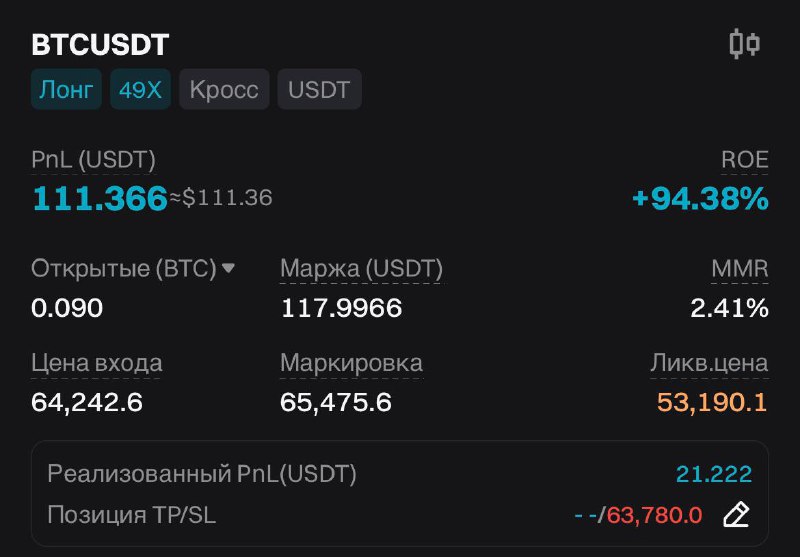The height and width of the screenshot is (557, 800).
Task: Show the Маркировка label explanation
Action: point(352,363)
